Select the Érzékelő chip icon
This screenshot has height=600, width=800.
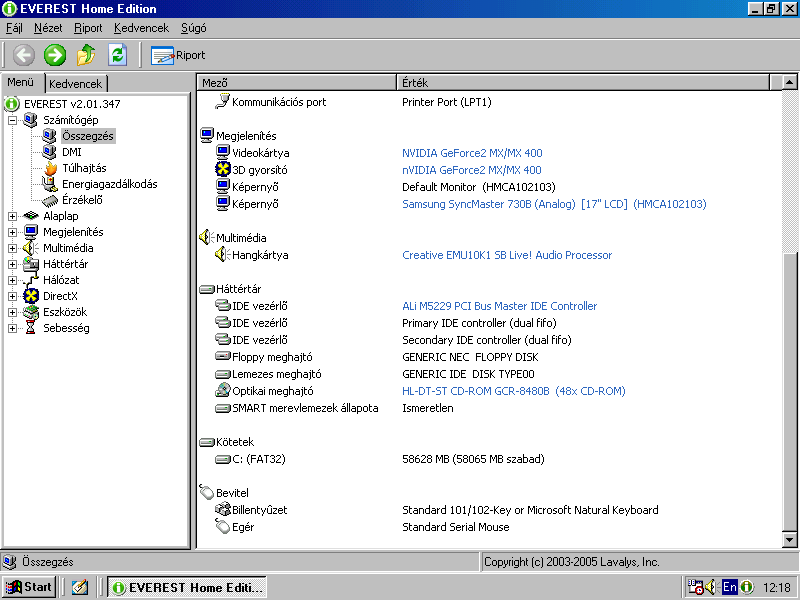(x=50, y=201)
